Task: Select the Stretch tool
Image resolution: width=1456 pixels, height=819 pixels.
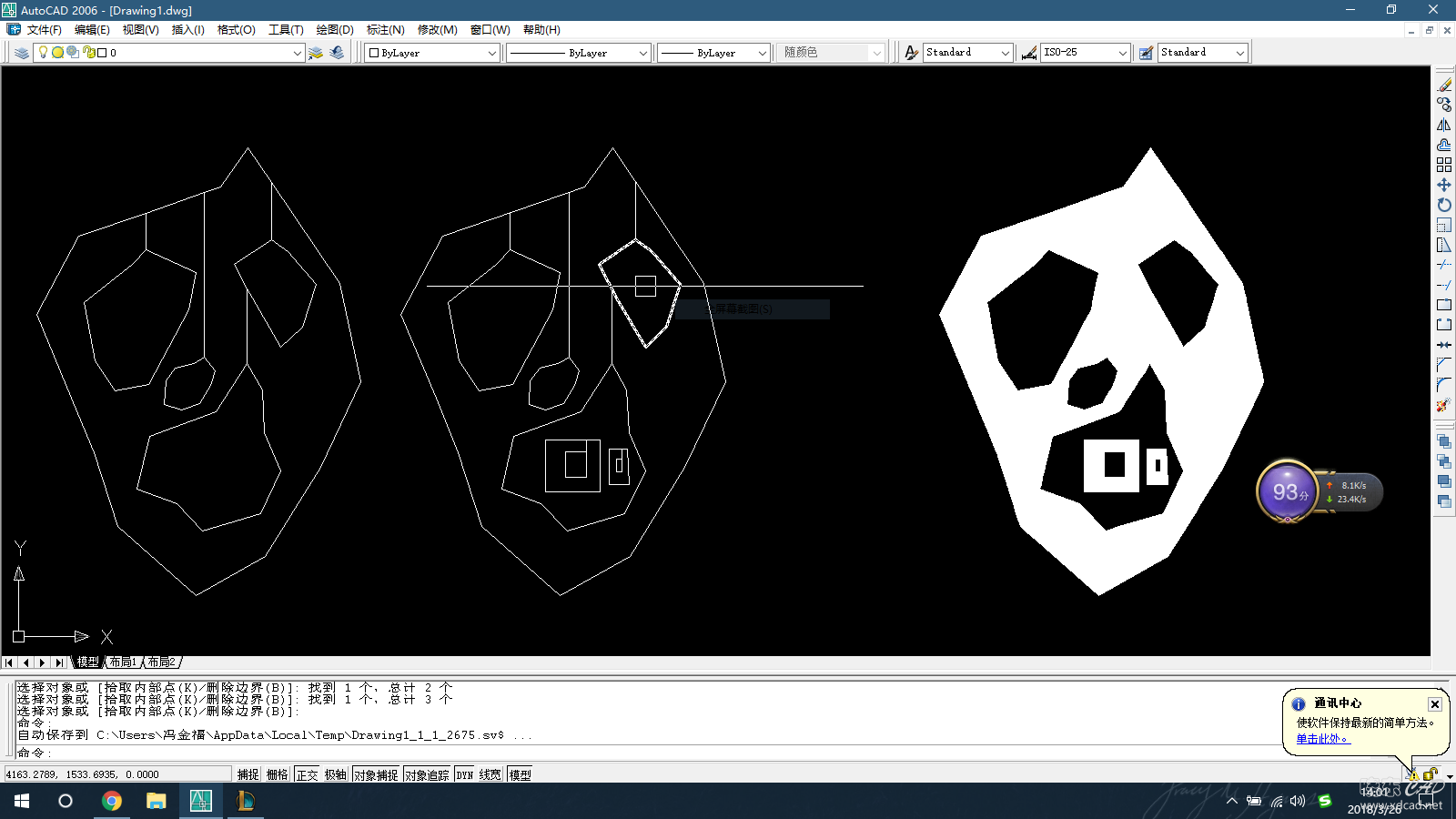Action: point(1444,245)
